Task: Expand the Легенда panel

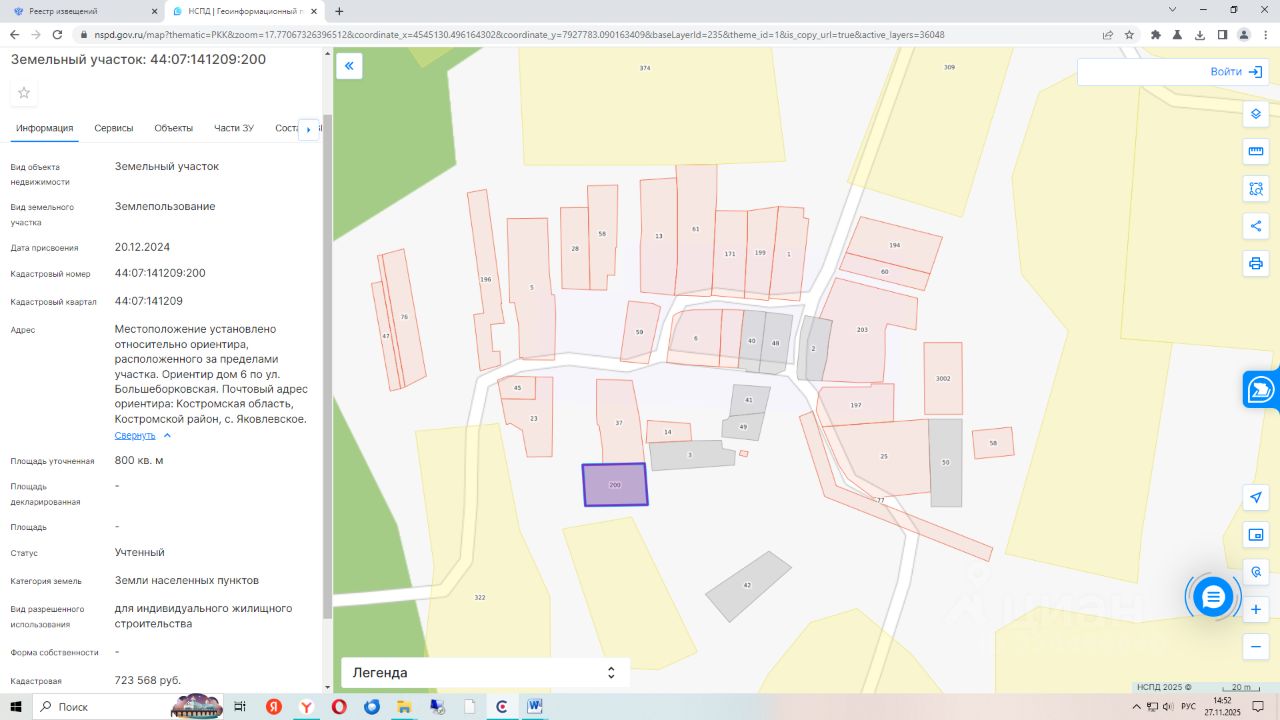Action: [485, 673]
